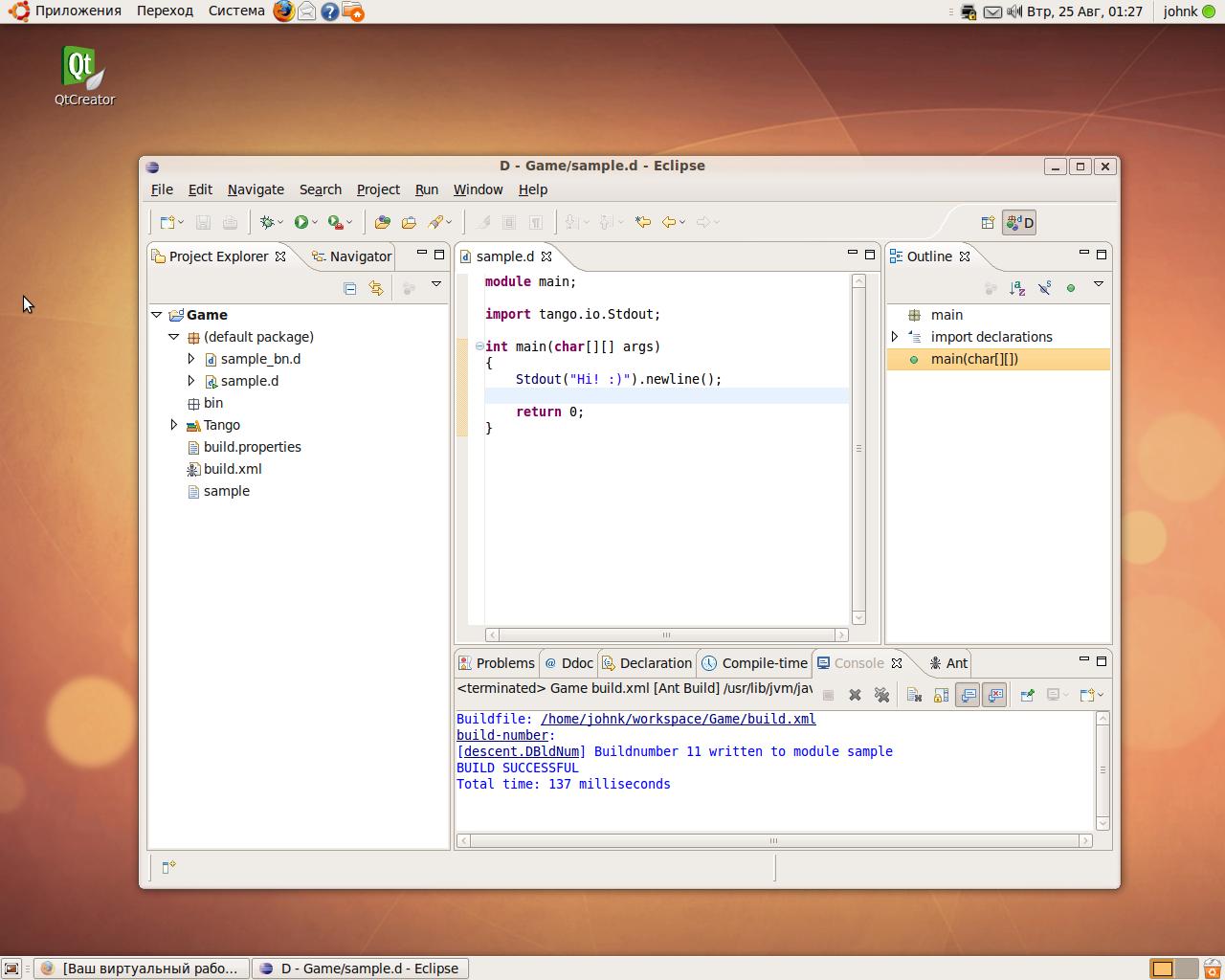Run the program with green Run button

pyautogui.click(x=301, y=222)
